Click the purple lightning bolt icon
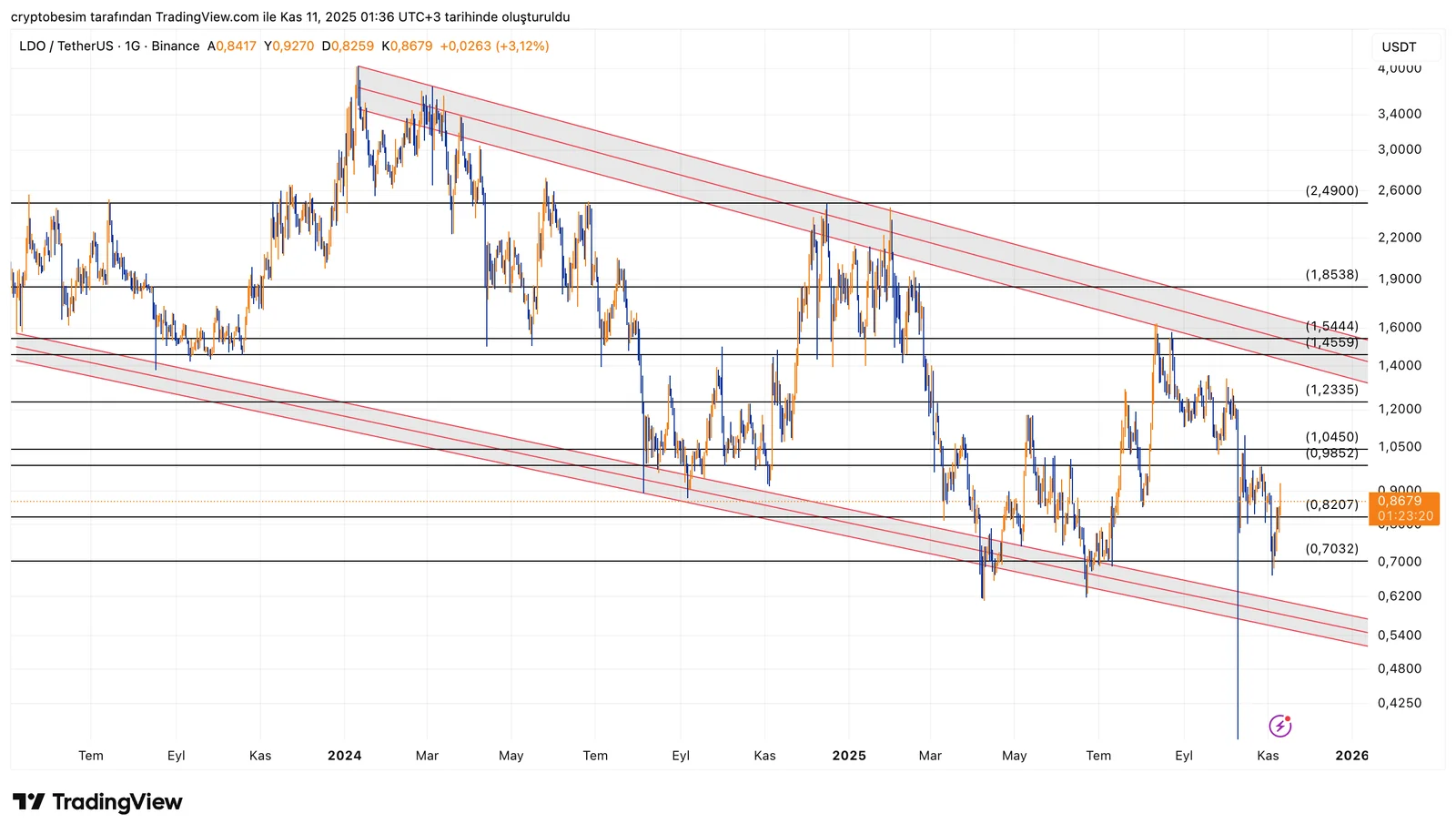1456x834 pixels. 1279,726
